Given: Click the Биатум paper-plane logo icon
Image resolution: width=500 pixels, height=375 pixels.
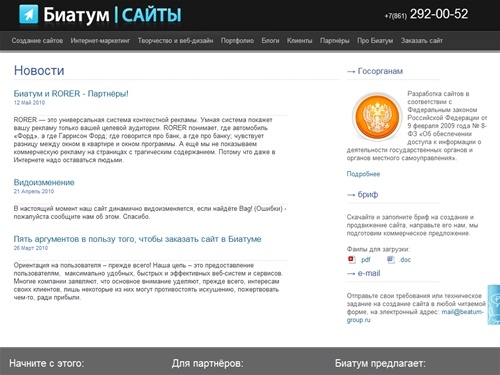Looking at the screenshot, I should pyautogui.click(x=29, y=14).
